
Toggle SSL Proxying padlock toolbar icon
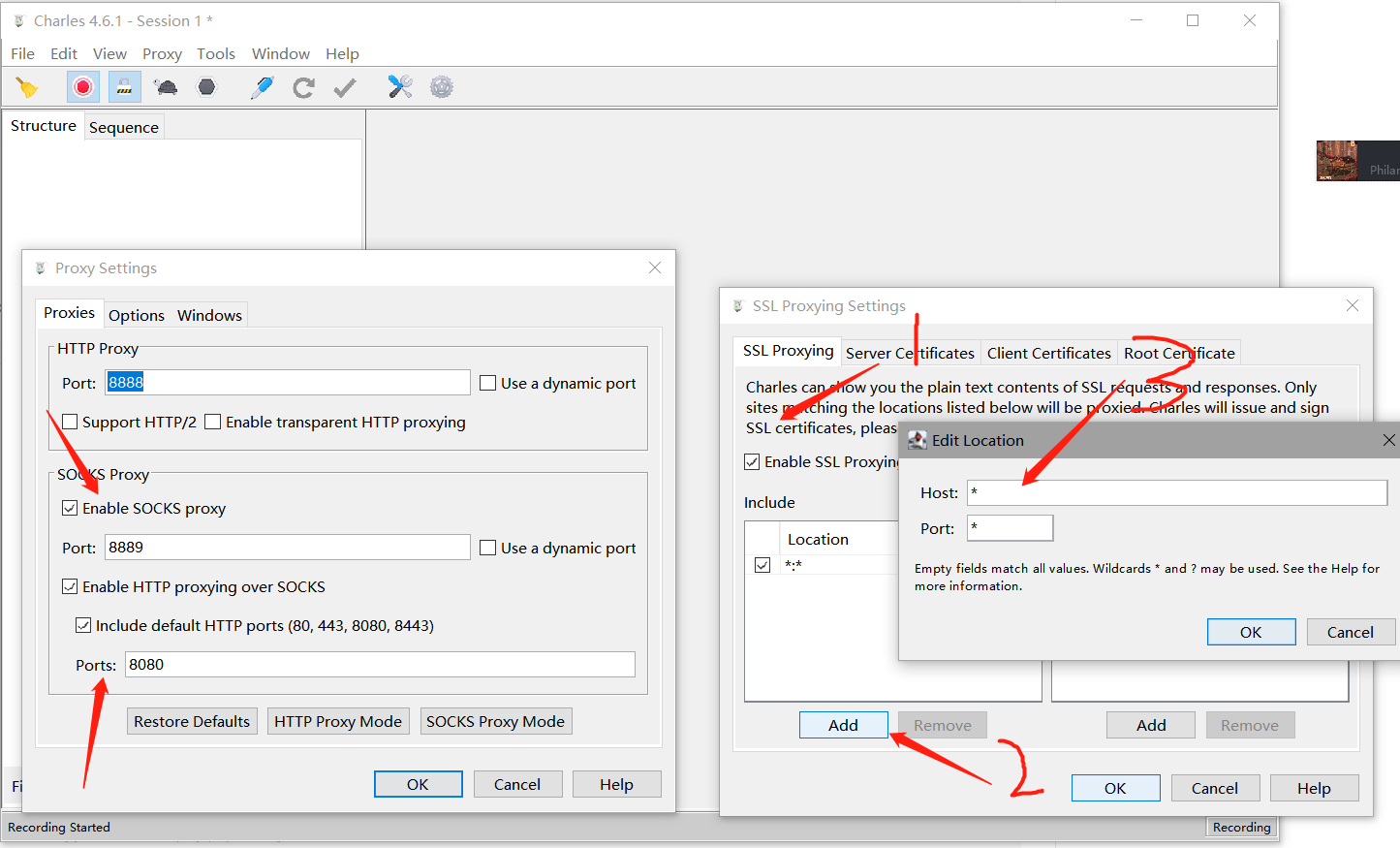(124, 87)
